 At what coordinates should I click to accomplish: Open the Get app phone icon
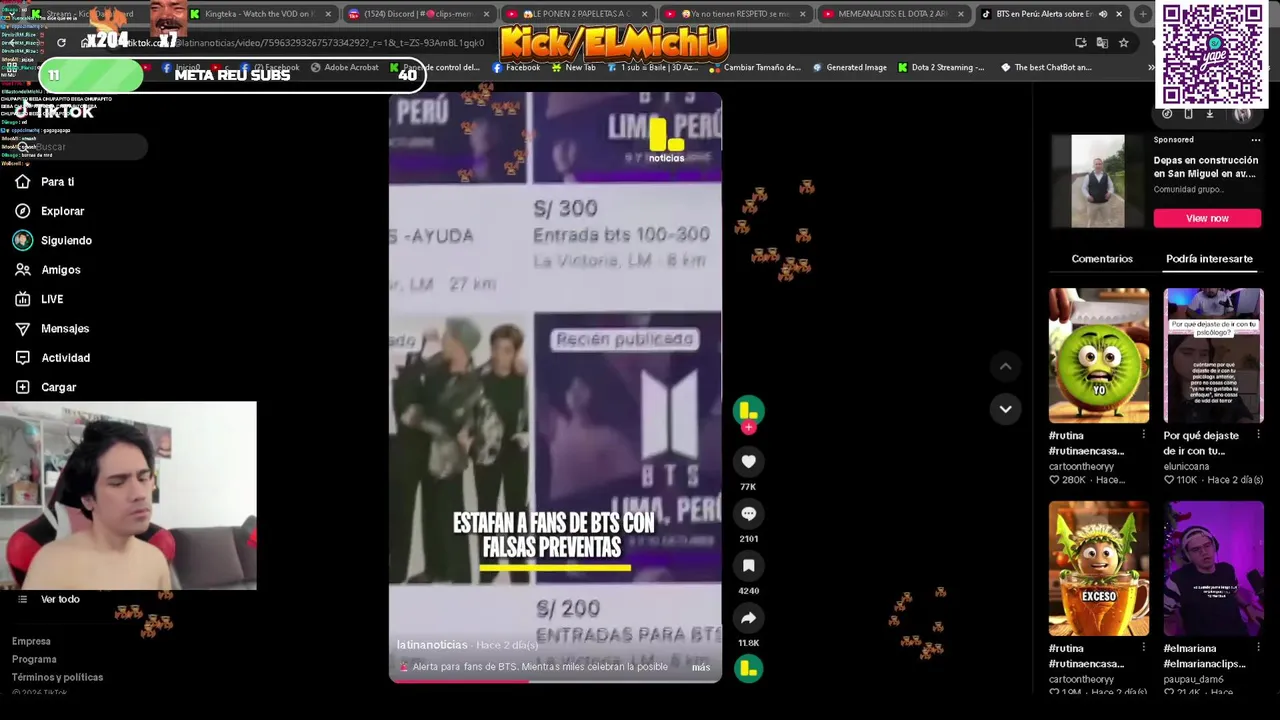[1188, 113]
